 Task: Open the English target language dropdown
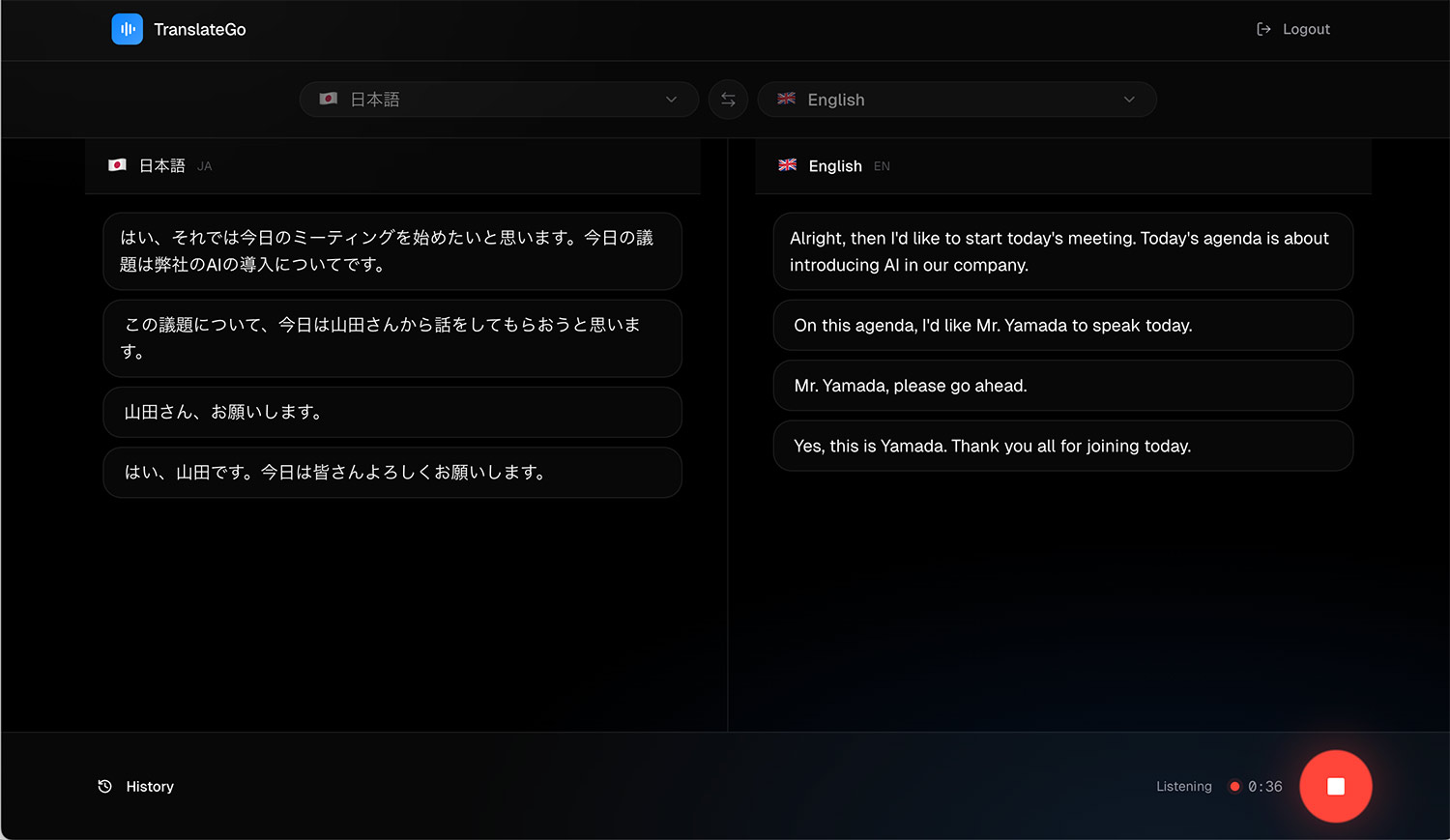click(957, 100)
